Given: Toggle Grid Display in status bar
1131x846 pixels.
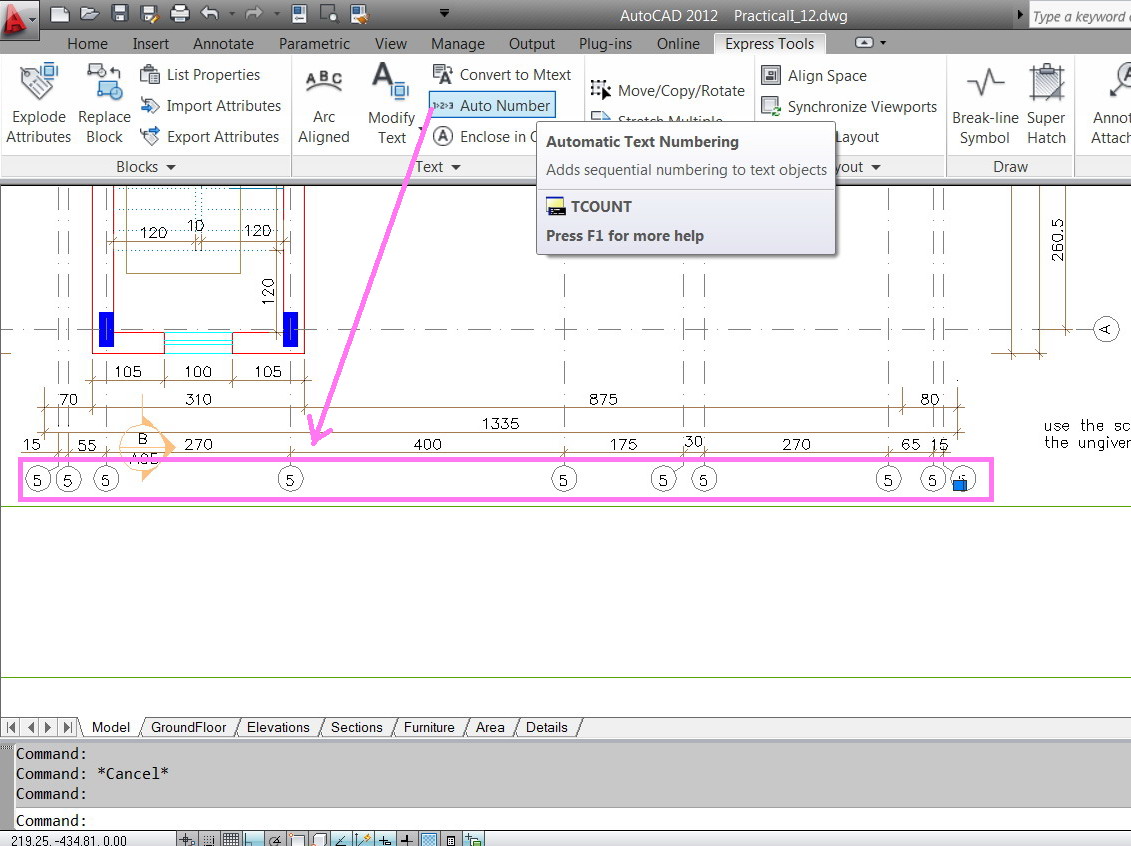Looking at the screenshot, I should tap(231, 839).
